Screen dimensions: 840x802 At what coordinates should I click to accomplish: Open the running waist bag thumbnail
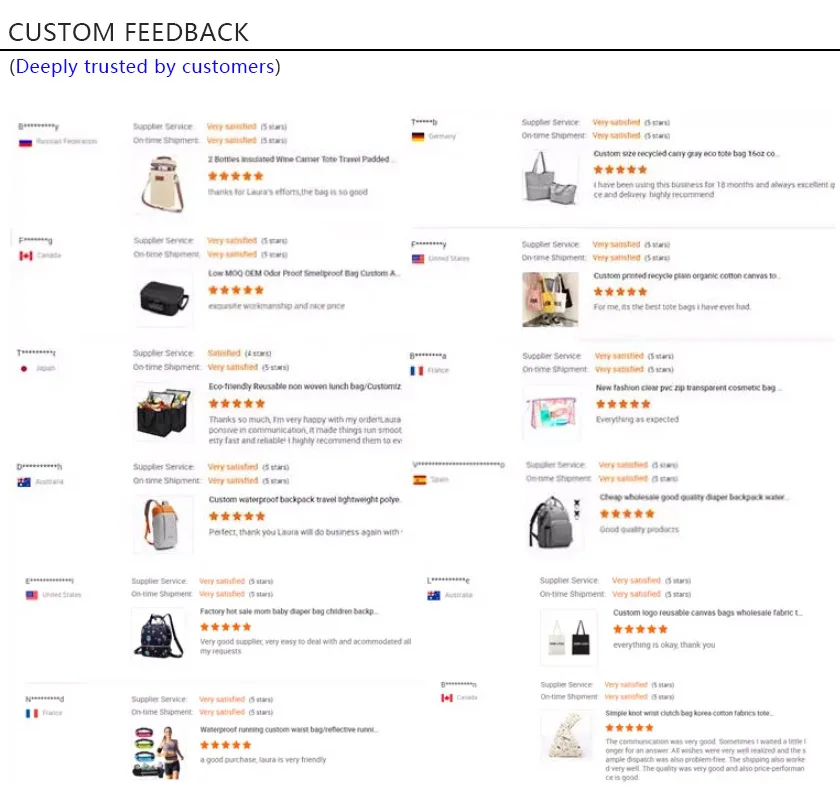tap(159, 752)
